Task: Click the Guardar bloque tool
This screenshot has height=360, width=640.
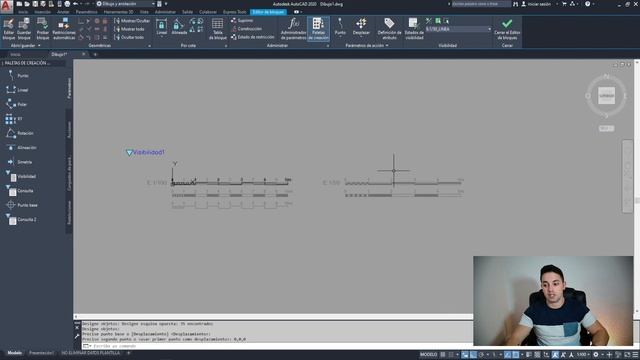Action: pos(24,29)
